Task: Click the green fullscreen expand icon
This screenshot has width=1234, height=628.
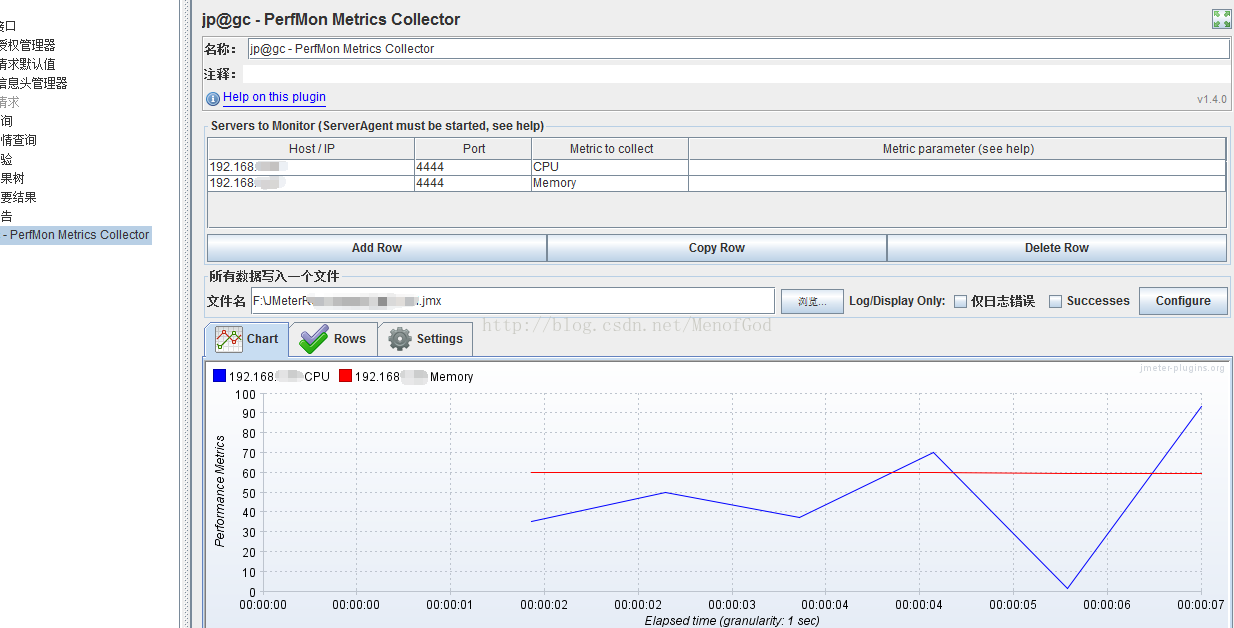Action: tap(1221, 19)
